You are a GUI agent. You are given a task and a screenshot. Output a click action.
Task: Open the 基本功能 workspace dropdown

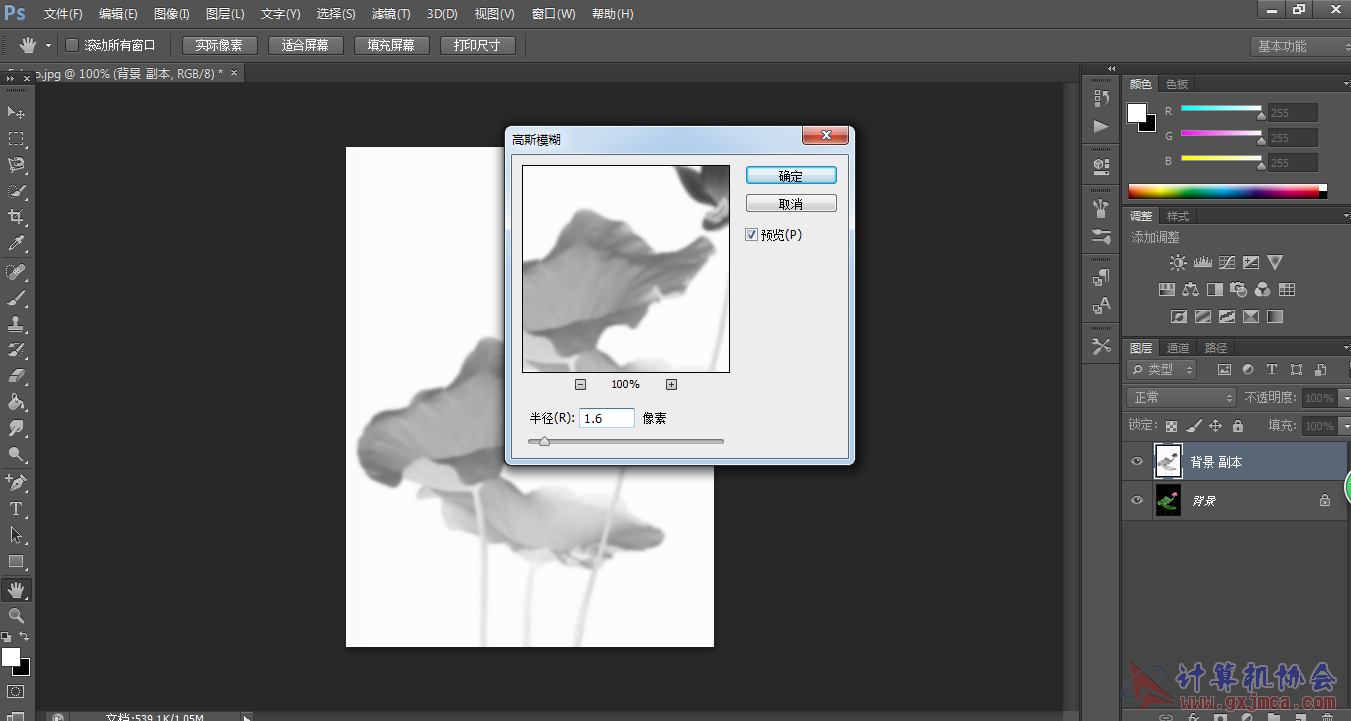click(x=1300, y=46)
